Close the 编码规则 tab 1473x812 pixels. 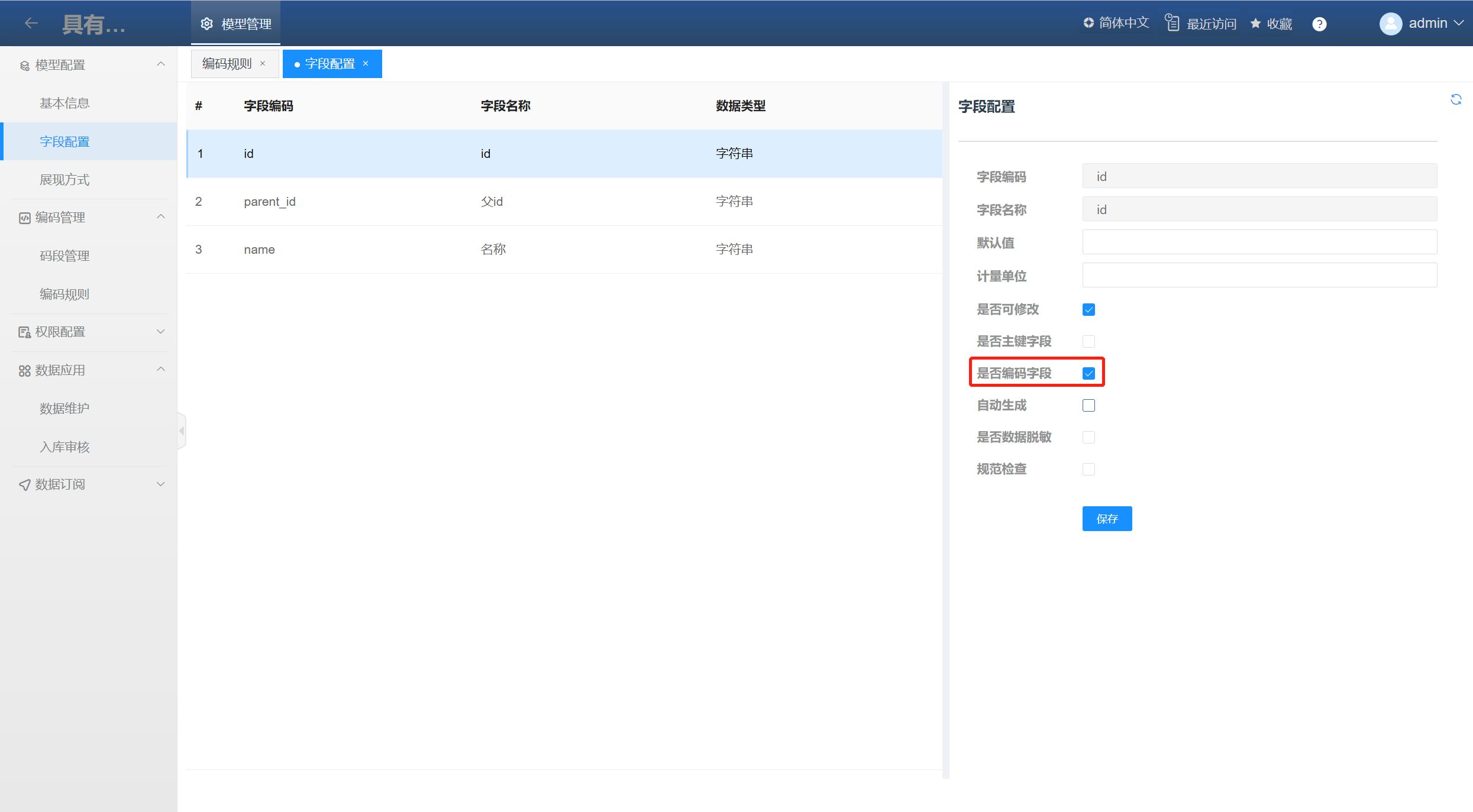(x=263, y=63)
